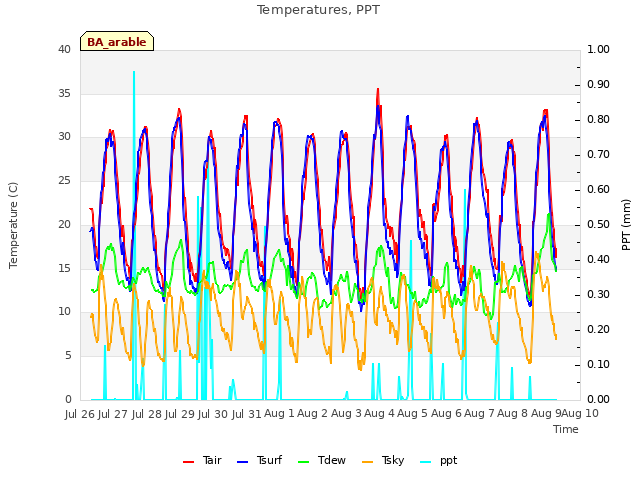The height and width of the screenshot is (480, 640).
Task: Click the 0.80 PPT axis label
Action: (598, 120)
